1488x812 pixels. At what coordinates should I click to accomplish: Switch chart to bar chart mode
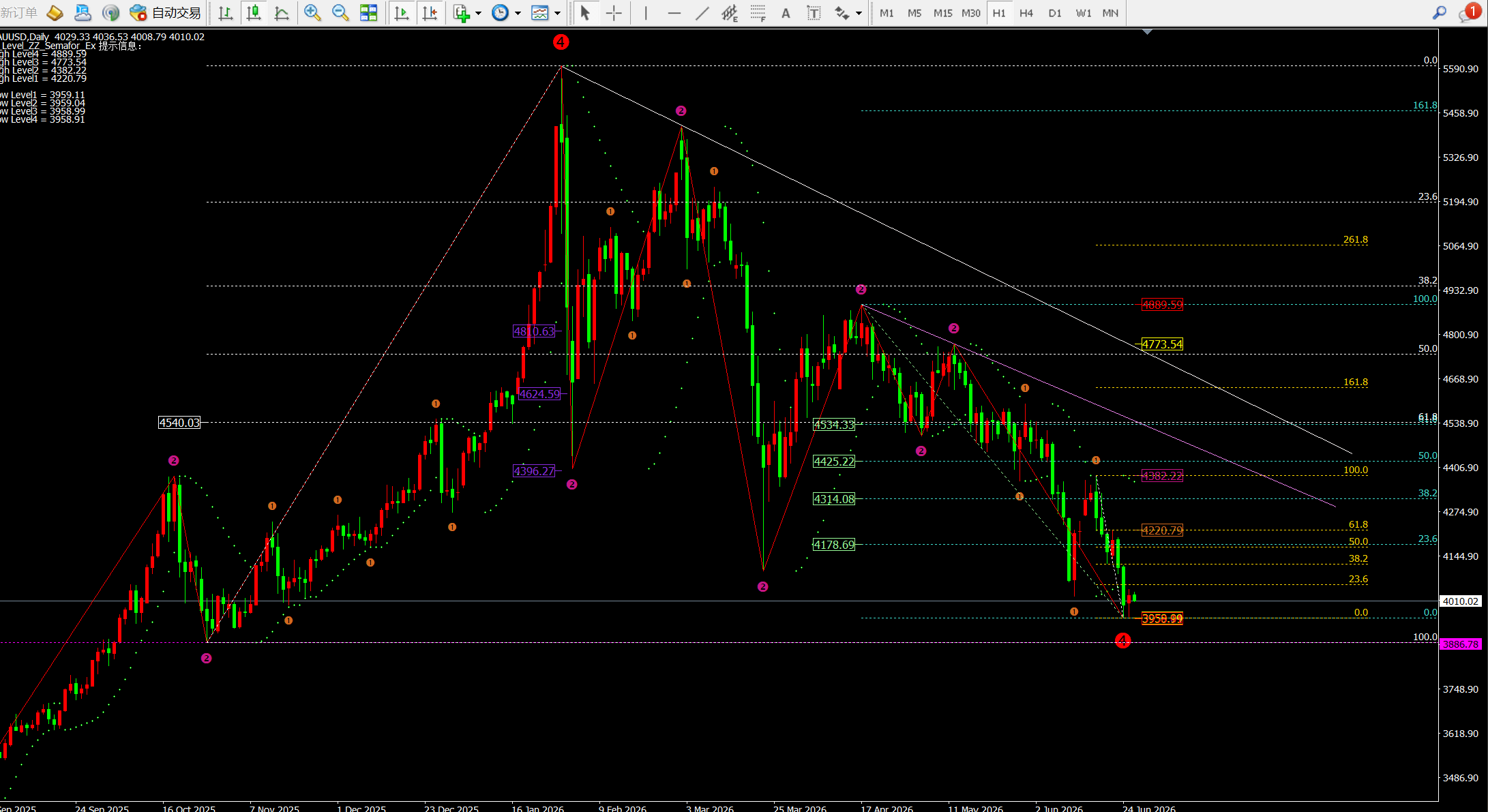coord(225,12)
